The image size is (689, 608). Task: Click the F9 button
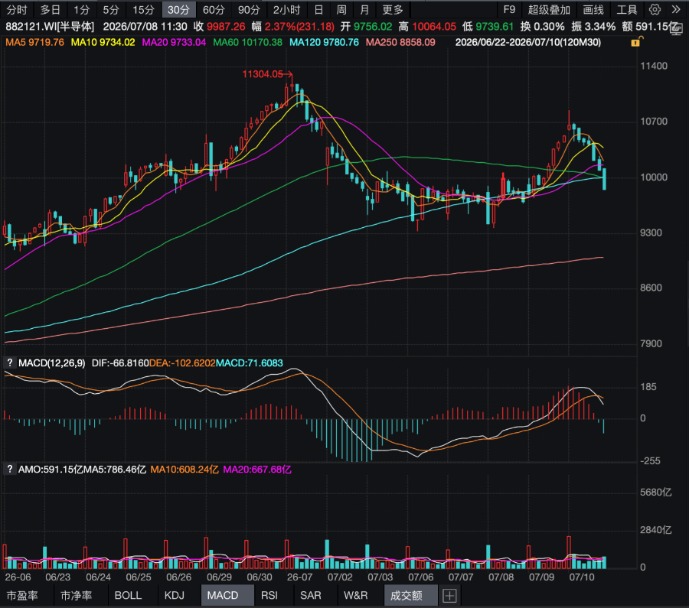[509, 9]
